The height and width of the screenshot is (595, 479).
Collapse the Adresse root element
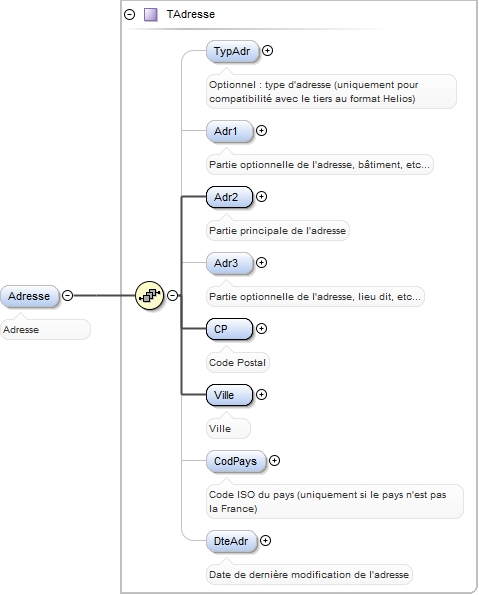(x=67, y=295)
